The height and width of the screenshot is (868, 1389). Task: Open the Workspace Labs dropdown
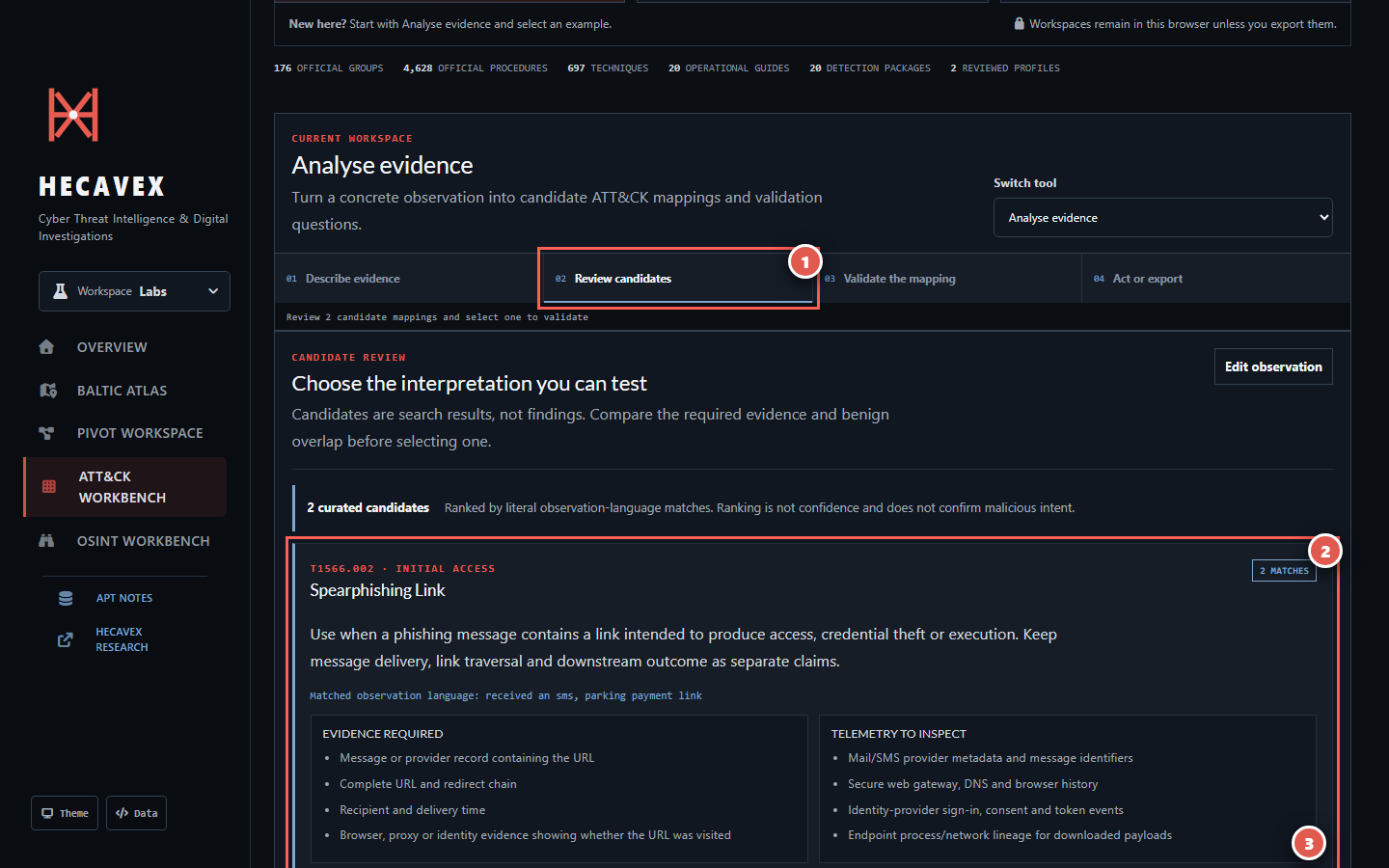click(x=134, y=291)
